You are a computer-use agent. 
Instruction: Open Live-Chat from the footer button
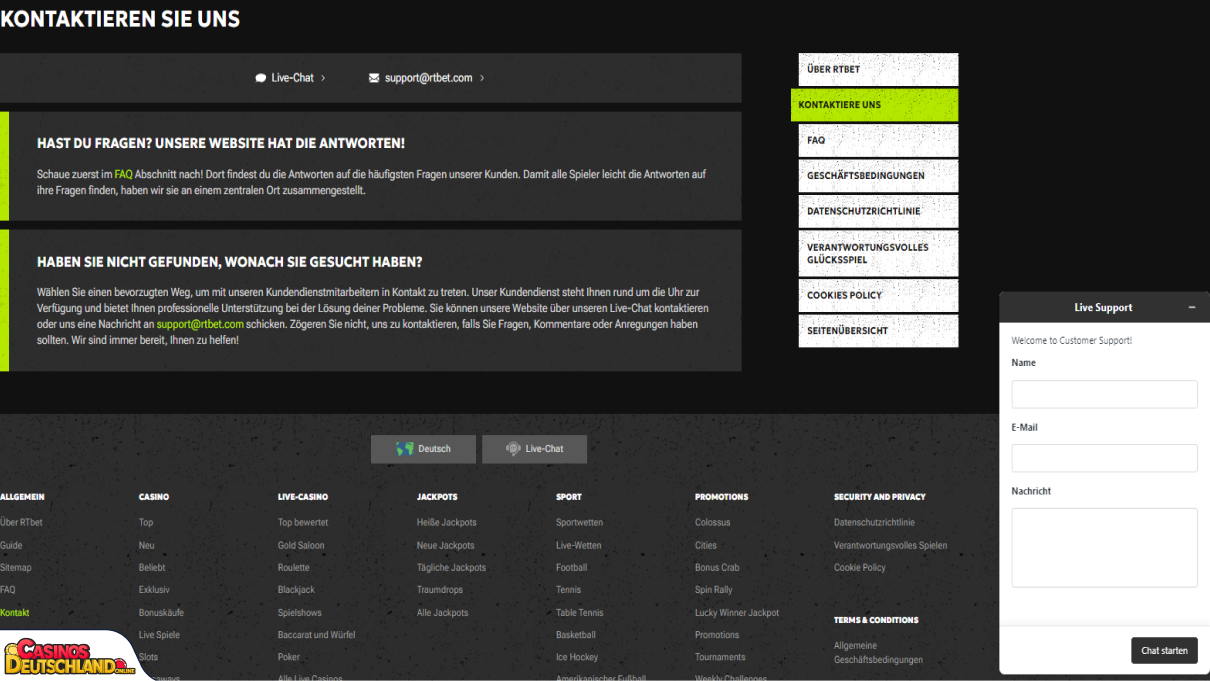[534, 449]
